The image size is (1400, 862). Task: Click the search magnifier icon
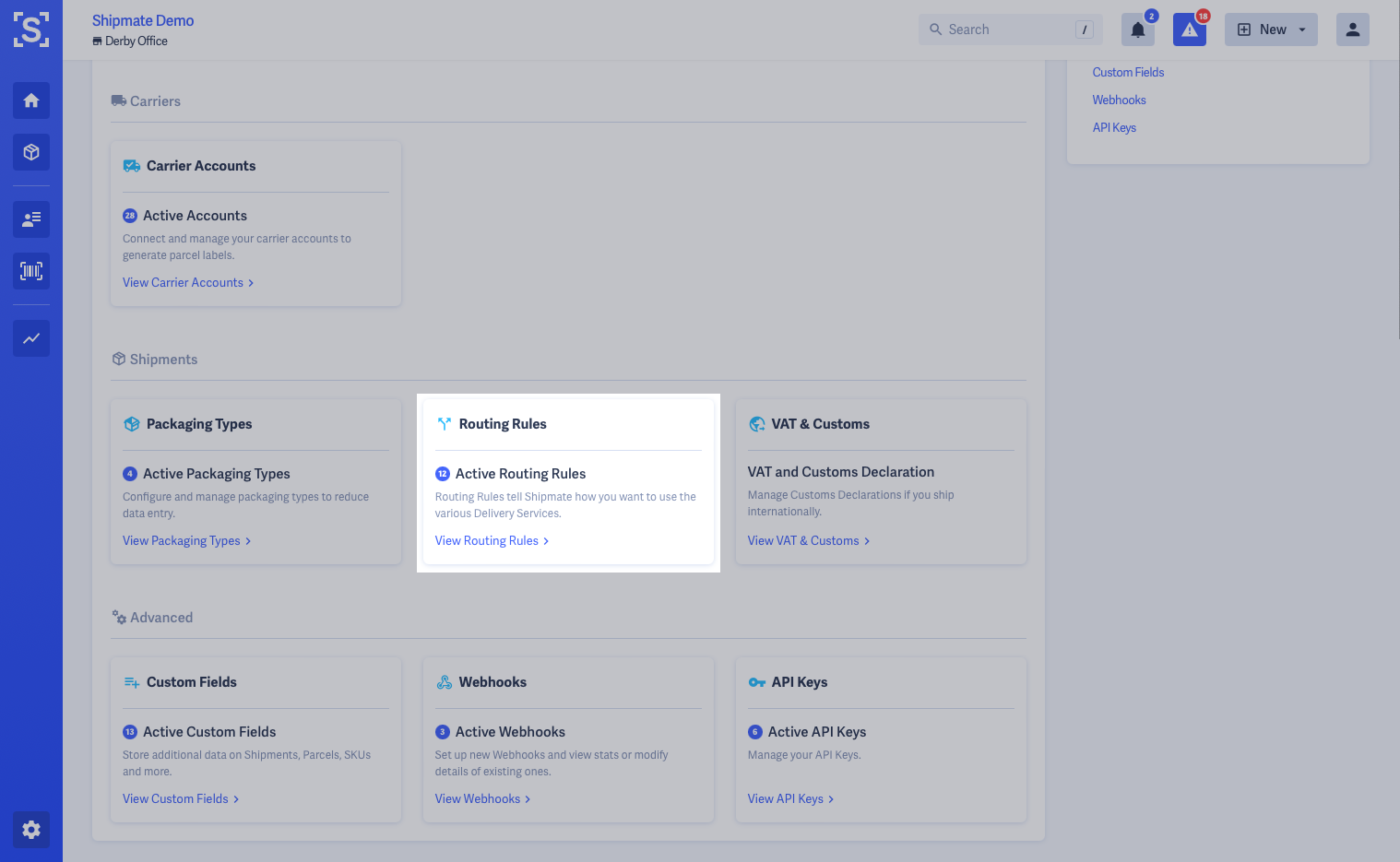click(935, 30)
